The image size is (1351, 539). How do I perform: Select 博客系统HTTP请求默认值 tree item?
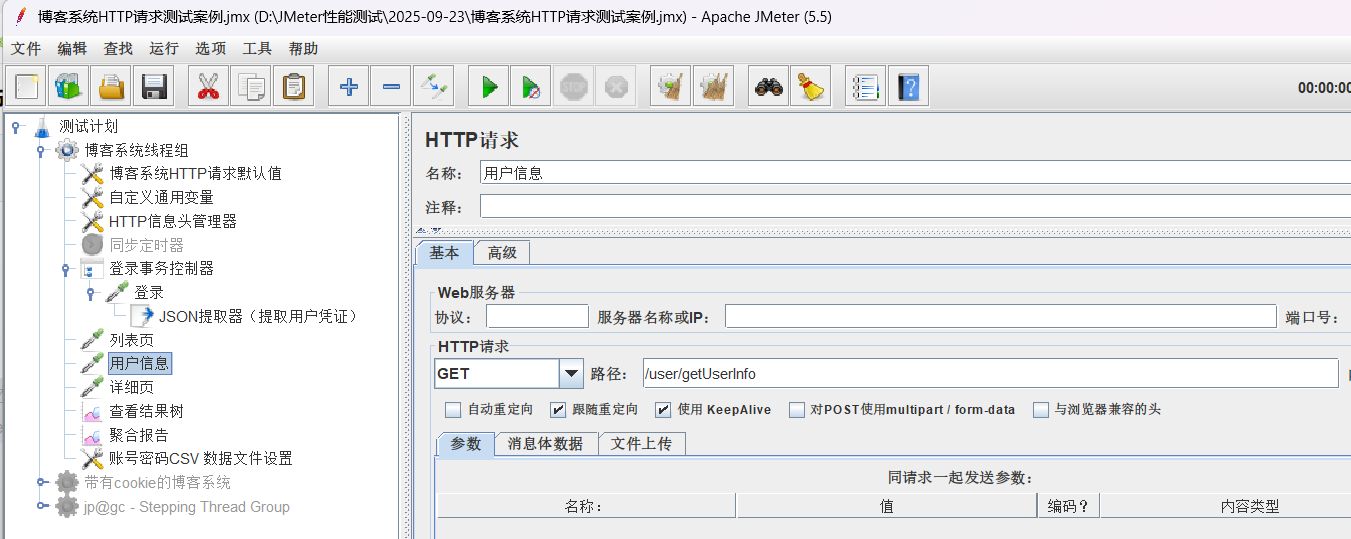[195, 173]
